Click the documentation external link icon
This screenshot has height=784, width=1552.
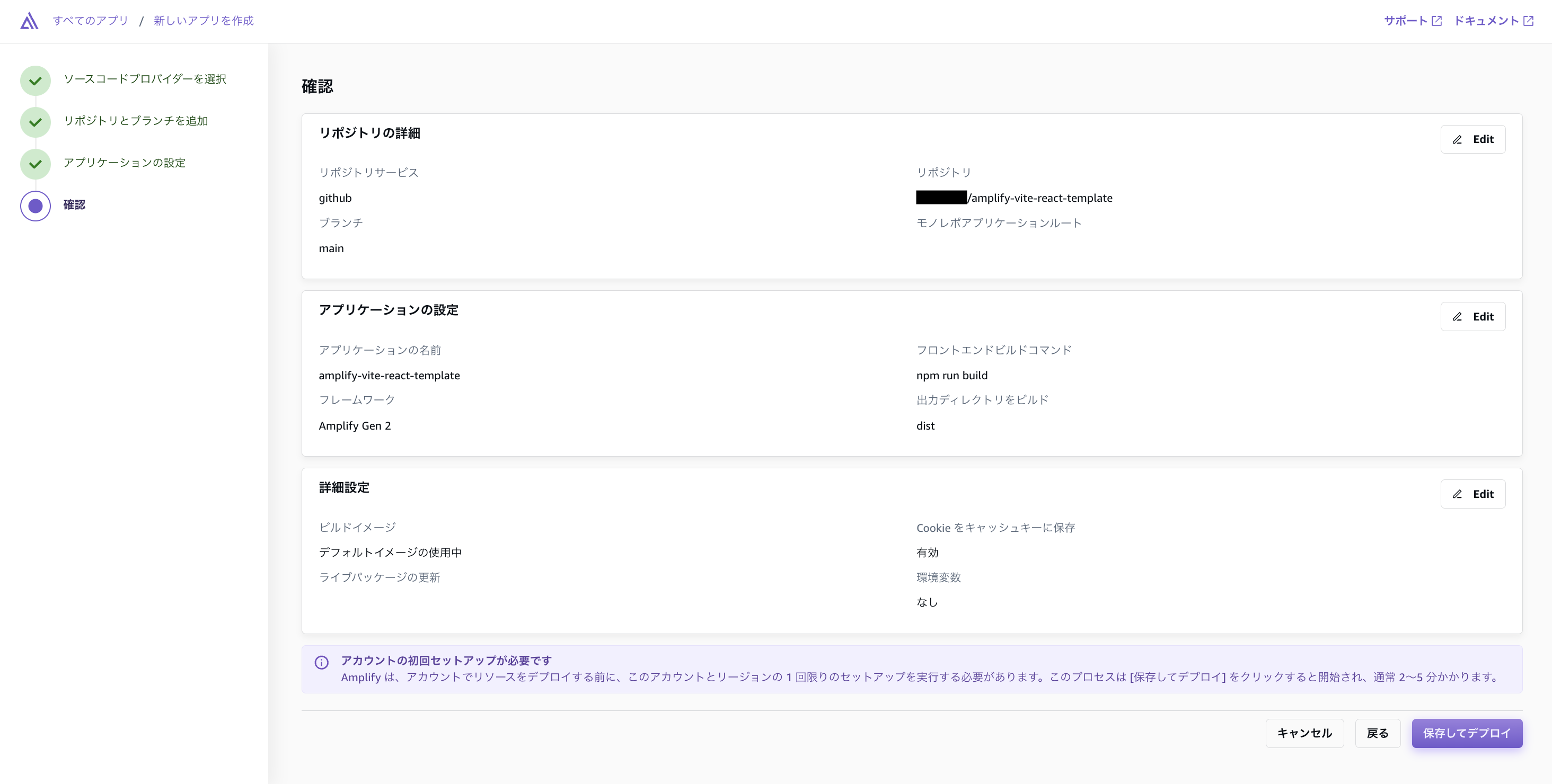pos(1528,21)
